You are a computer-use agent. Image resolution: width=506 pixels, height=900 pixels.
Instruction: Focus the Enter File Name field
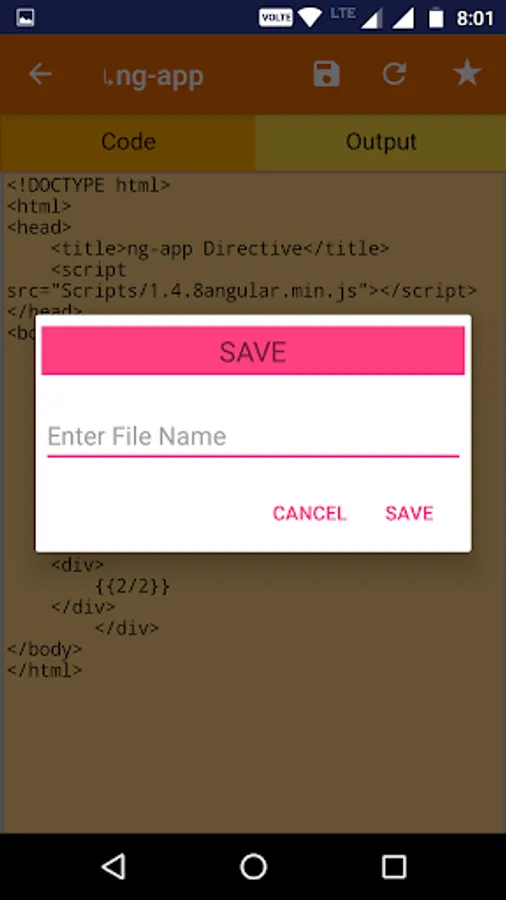pos(253,437)
